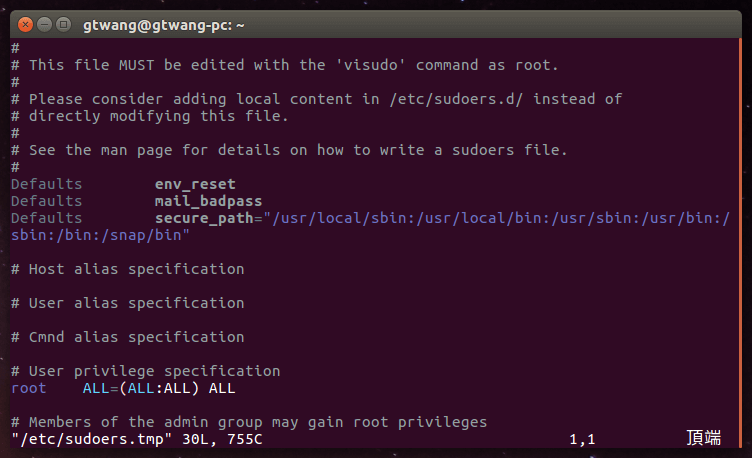Click the User alias specification comment
This screenshot has width=752, height=458.
pos(127,303)
